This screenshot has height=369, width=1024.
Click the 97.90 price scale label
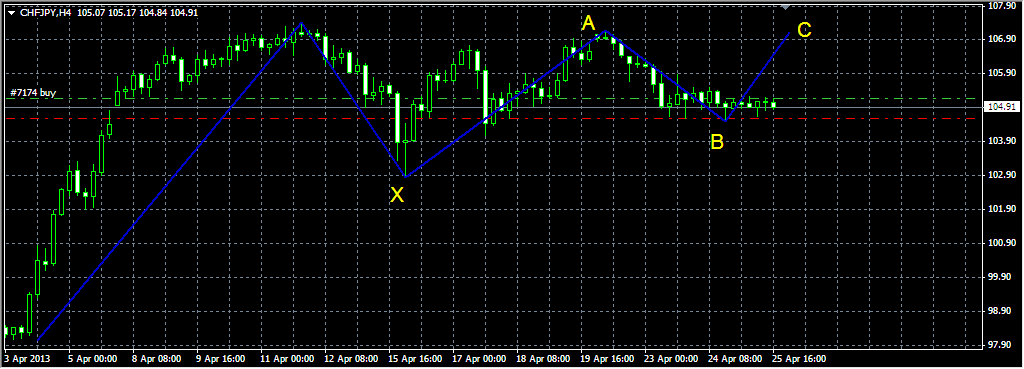[1001, 345]
